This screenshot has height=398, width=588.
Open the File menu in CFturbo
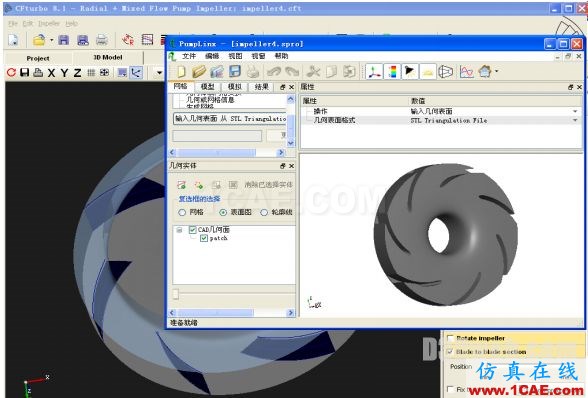(x=13, y=24)
